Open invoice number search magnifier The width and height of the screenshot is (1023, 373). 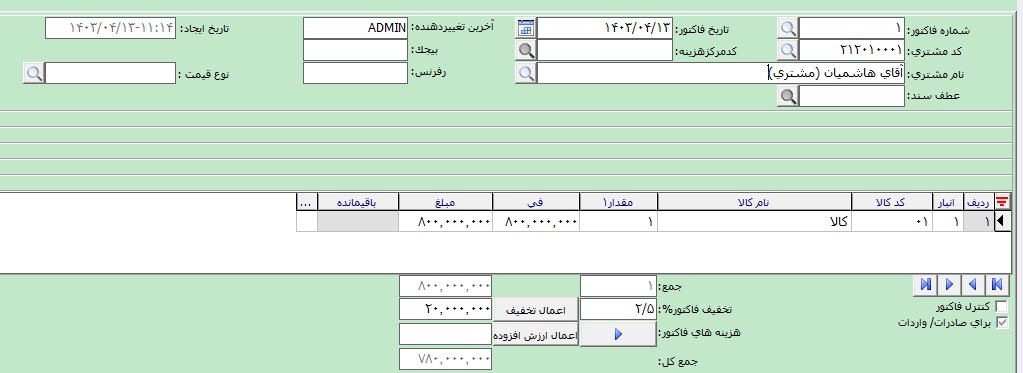coord(788,28)
